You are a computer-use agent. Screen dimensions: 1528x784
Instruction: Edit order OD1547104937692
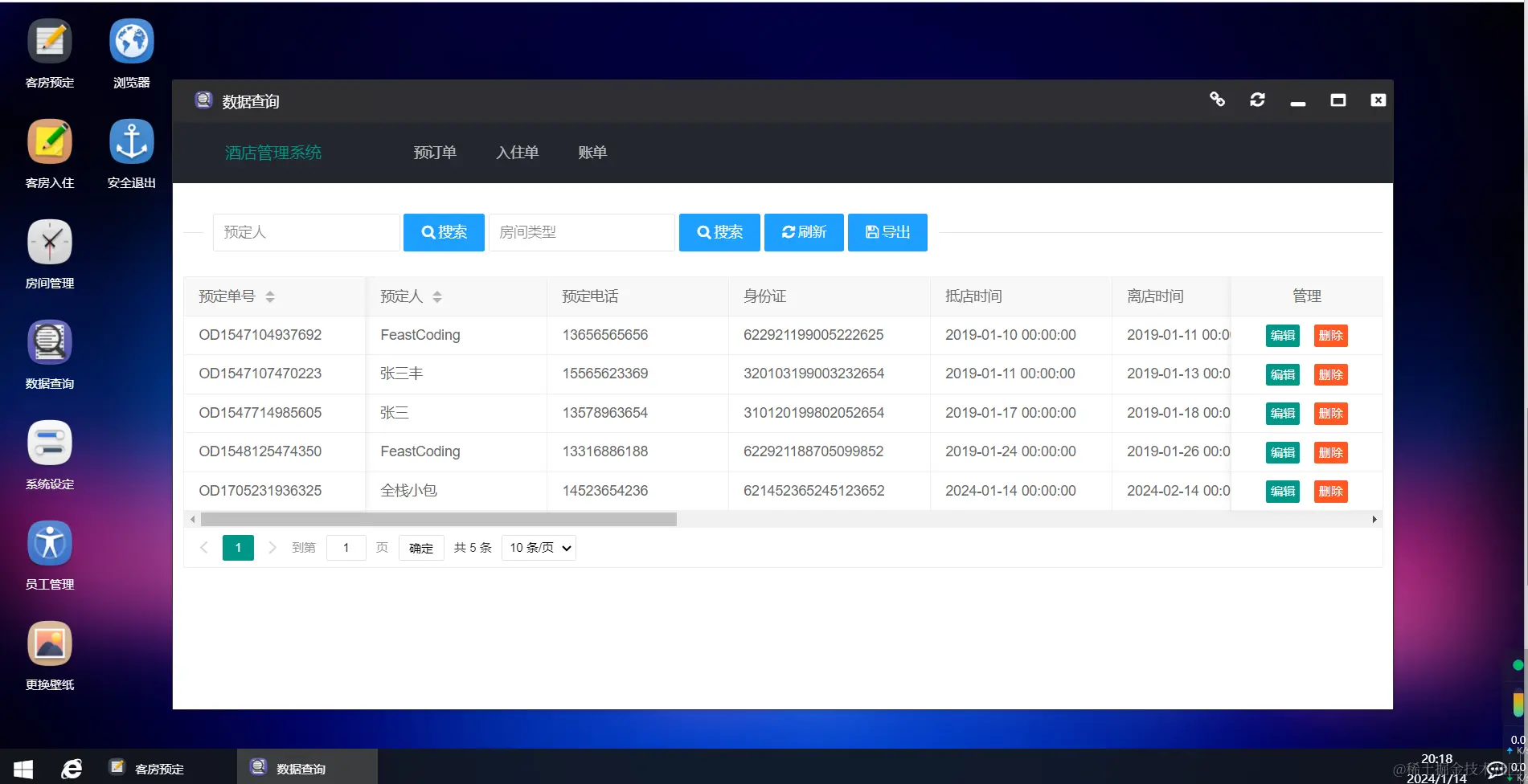(x=1283, y=336)
